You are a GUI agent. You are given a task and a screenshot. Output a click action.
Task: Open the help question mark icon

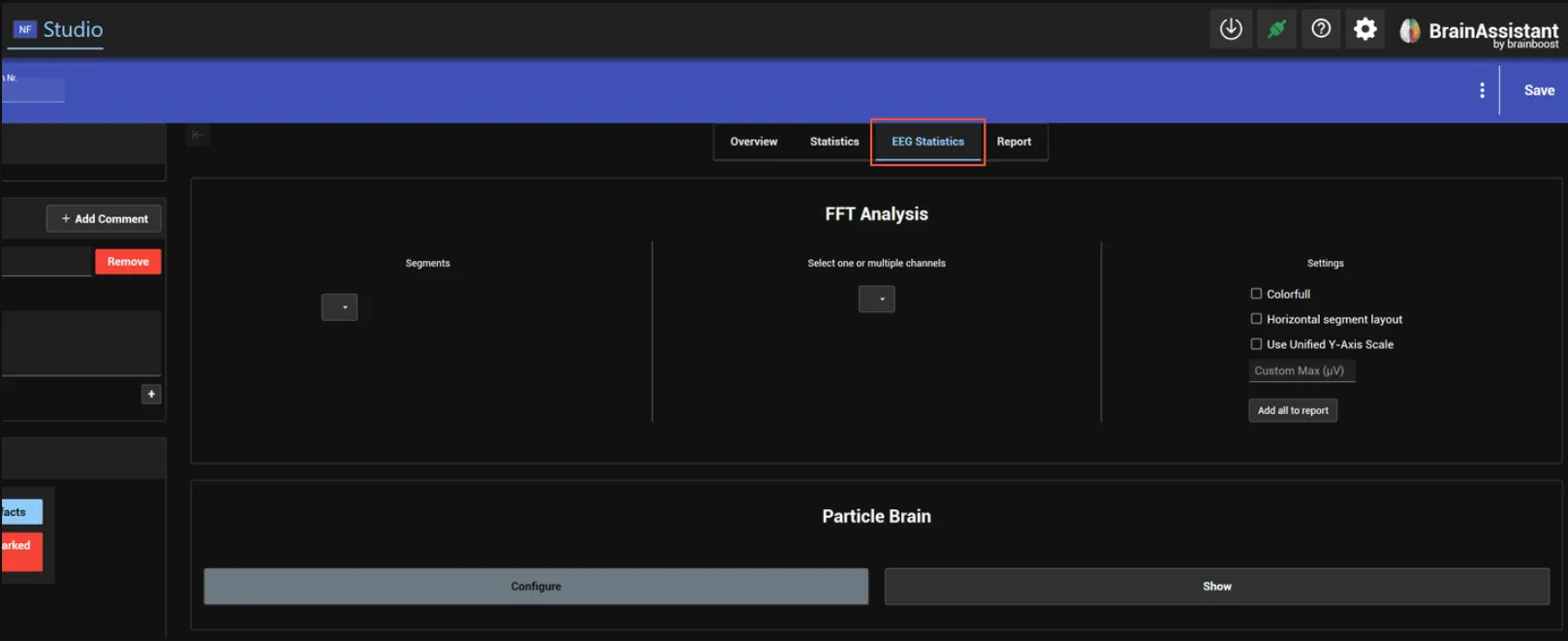pos(1321,29)
